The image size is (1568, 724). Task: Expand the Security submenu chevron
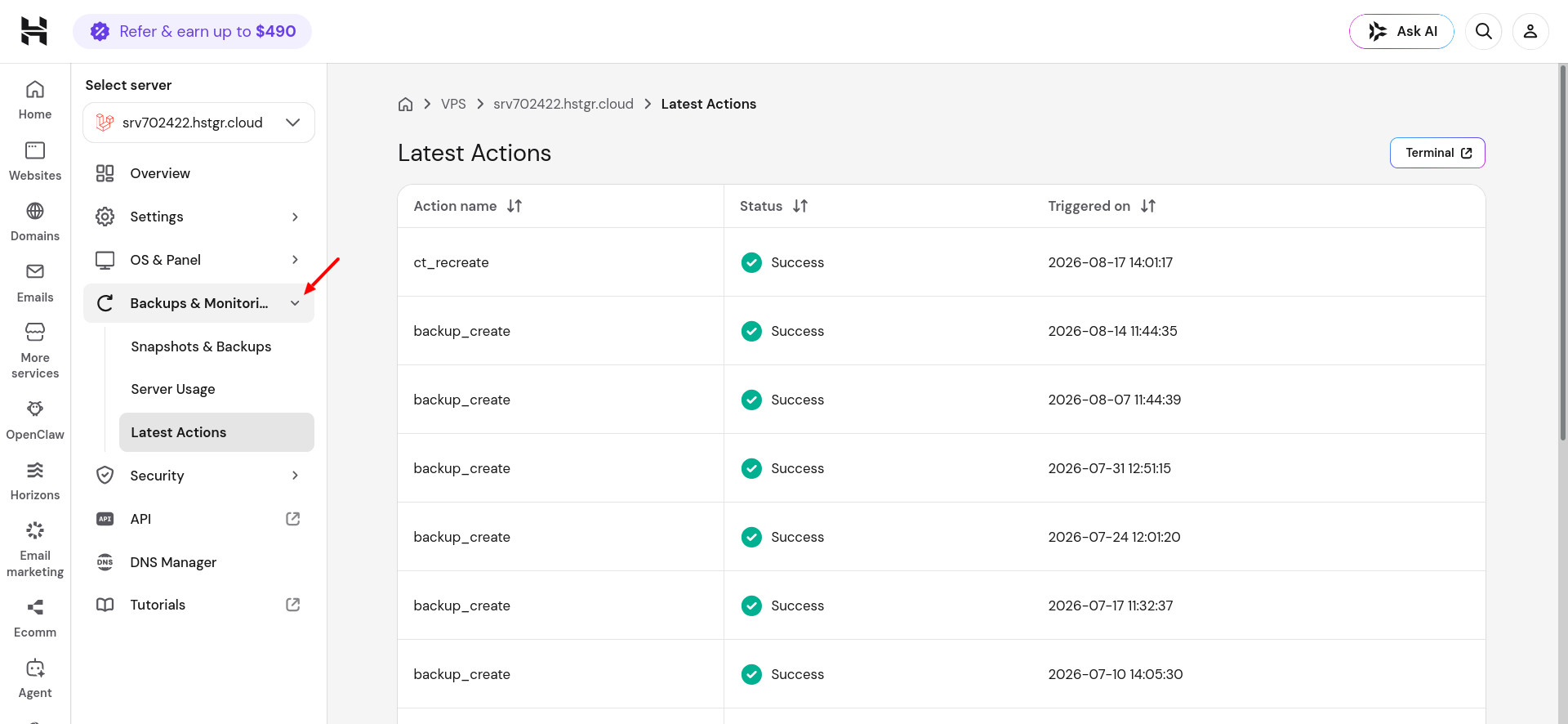click(295, 476)
